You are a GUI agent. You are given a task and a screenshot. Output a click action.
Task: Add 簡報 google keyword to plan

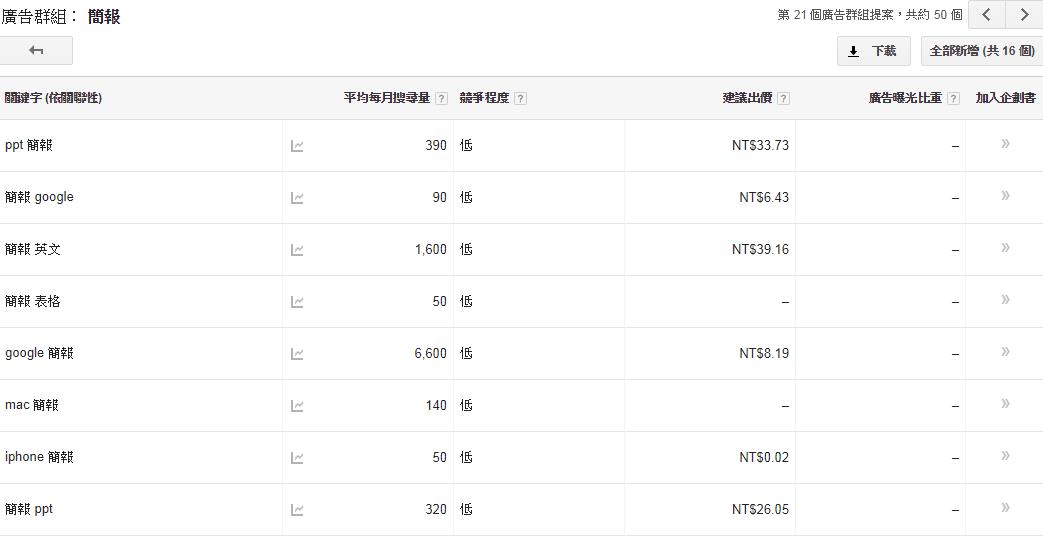click(x=1005, y=196)
